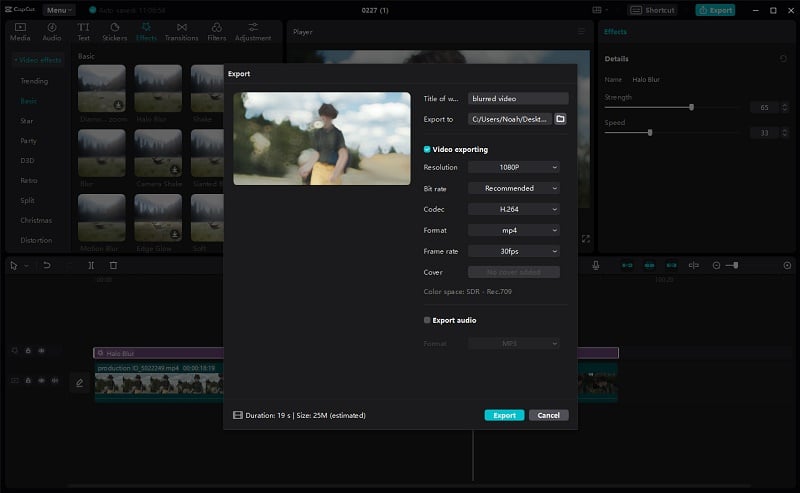Click the reset icon next to Details
Screen dimensions: 800x493
[783, 59]
